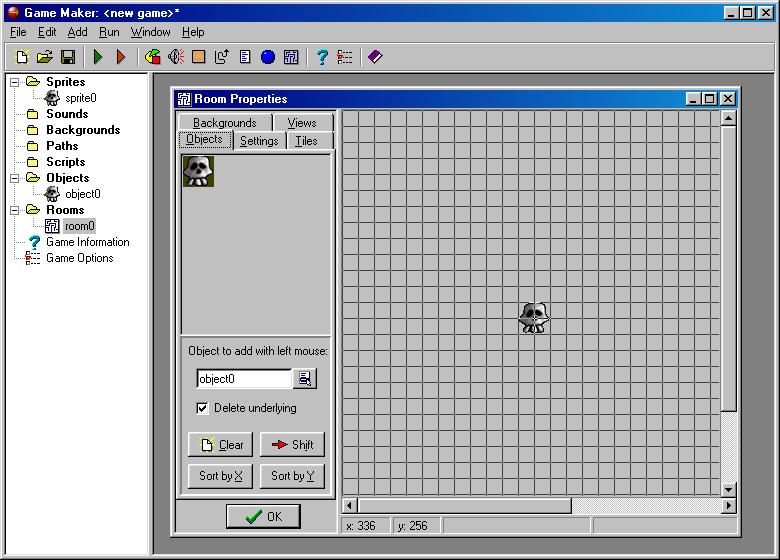780x560 pixels.
Task: Toggle the Delete underlying checkbox
Action: [x=202, y=408]
